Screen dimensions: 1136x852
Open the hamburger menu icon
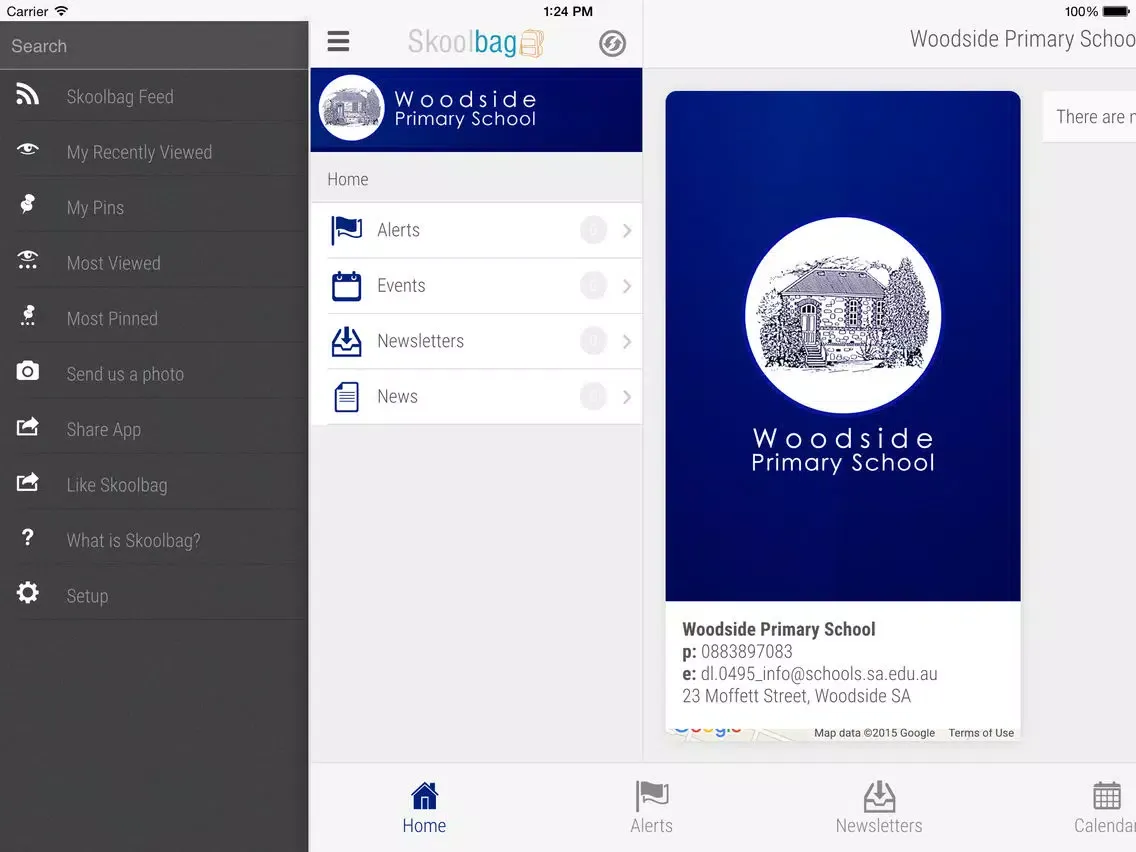pyautogui.click(x=338, y=41)
